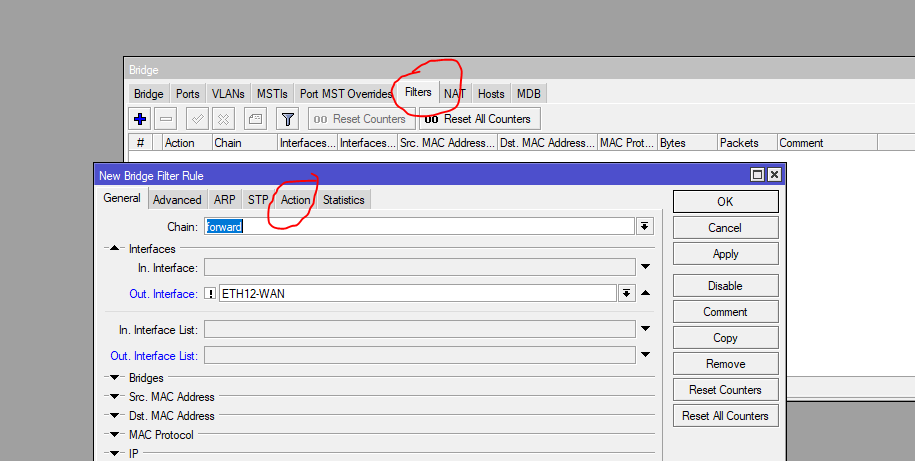This screenshot has width=915, height=461.
Task: Click the Chain input field
Action: pyautogui.click(x=419, y=226)
